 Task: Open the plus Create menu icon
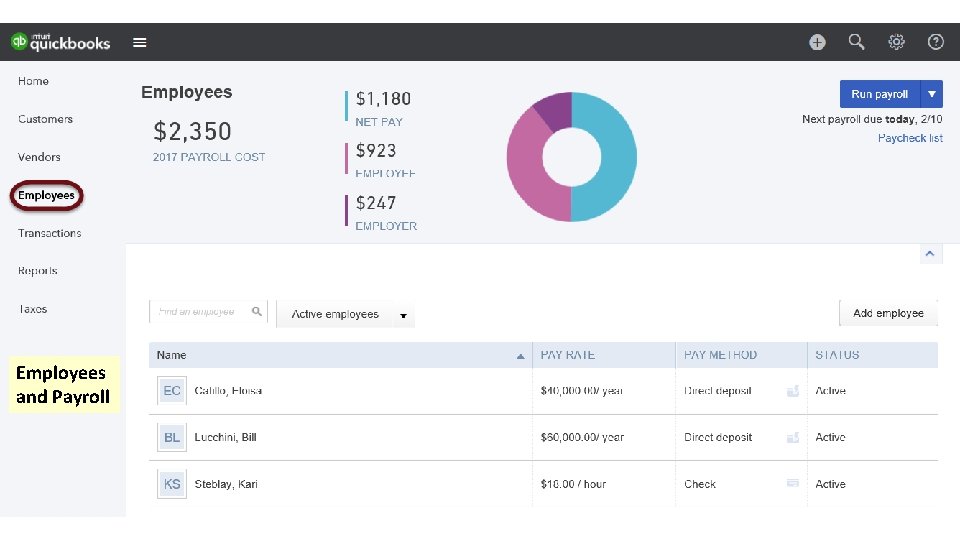coord(817,42)
